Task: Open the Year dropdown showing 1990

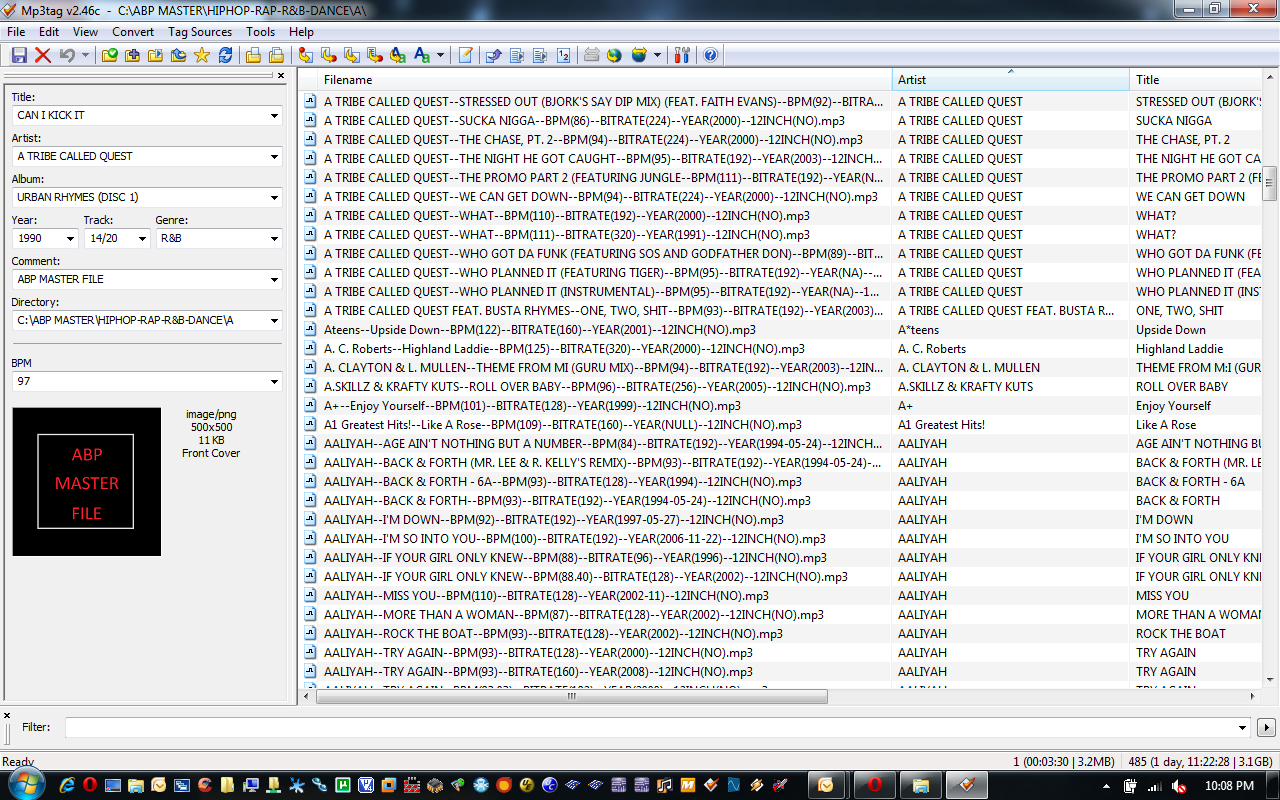Action: 70,239
